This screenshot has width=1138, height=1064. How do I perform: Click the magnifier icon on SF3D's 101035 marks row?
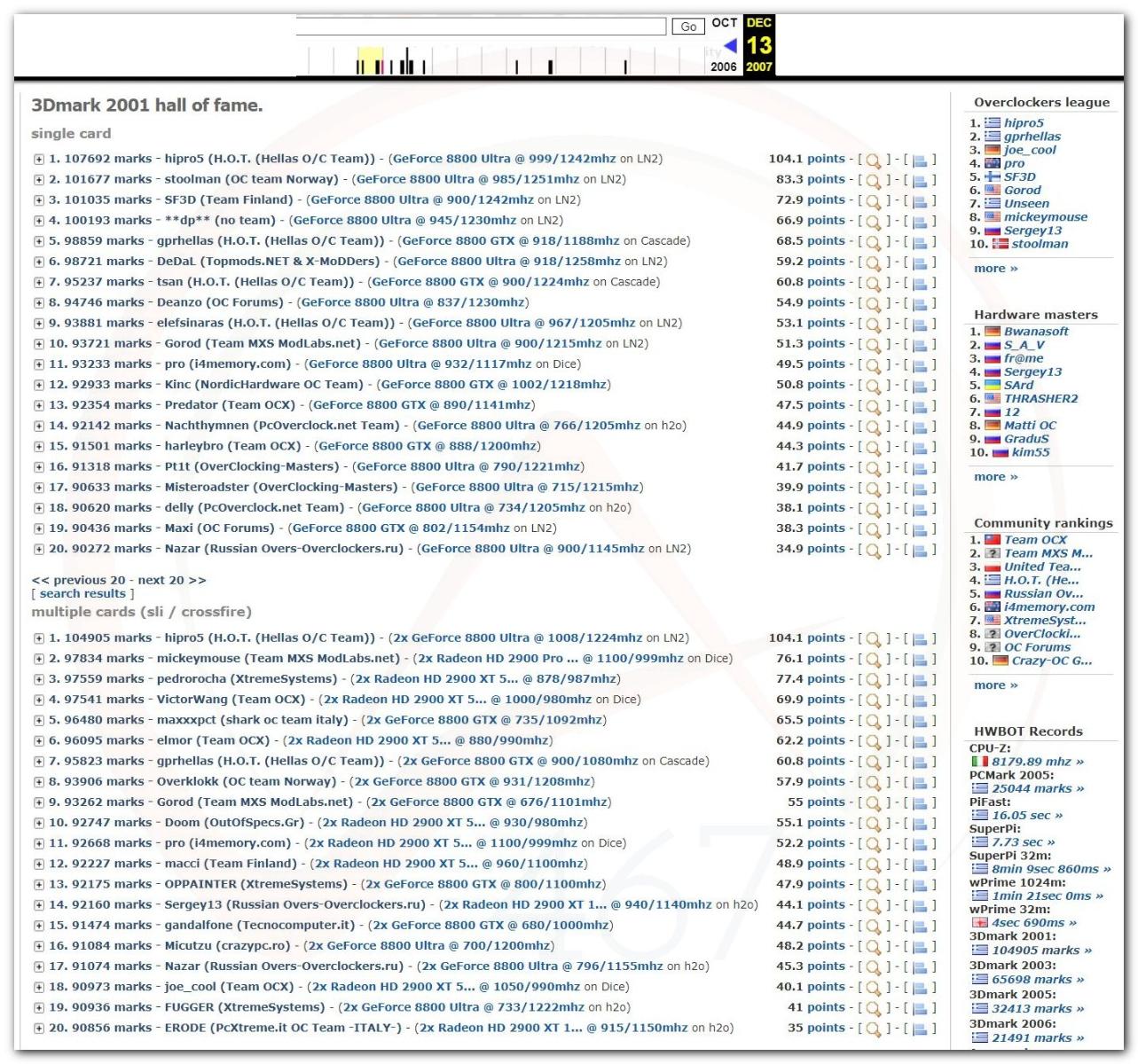873,201
